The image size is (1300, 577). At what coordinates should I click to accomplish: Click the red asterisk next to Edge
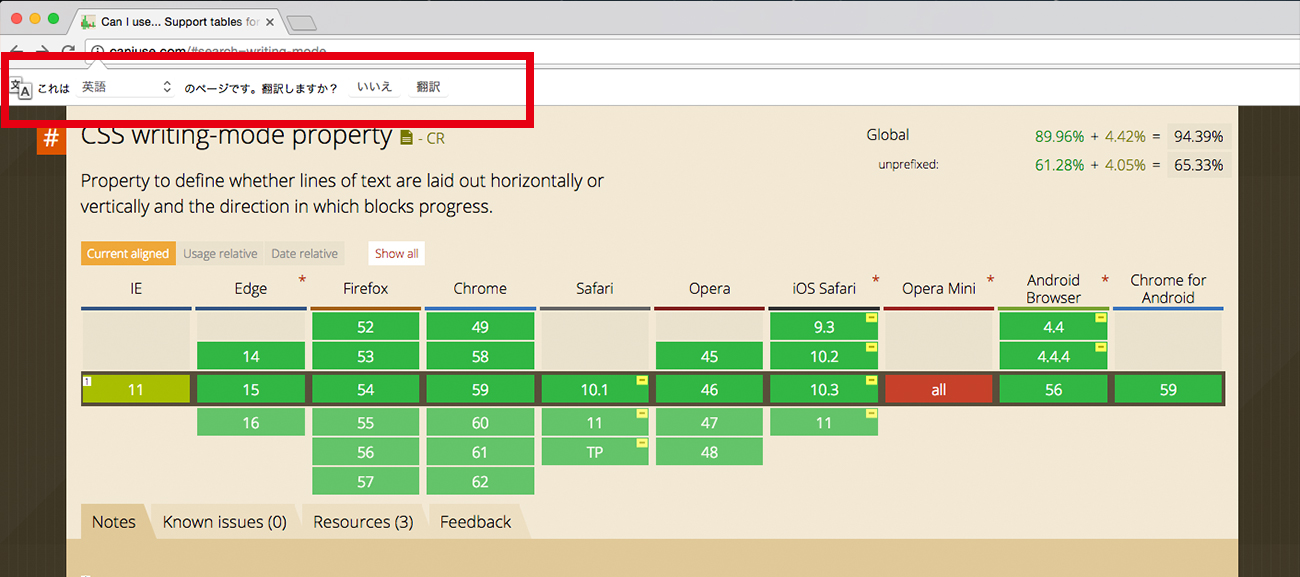tap(302, 281)
